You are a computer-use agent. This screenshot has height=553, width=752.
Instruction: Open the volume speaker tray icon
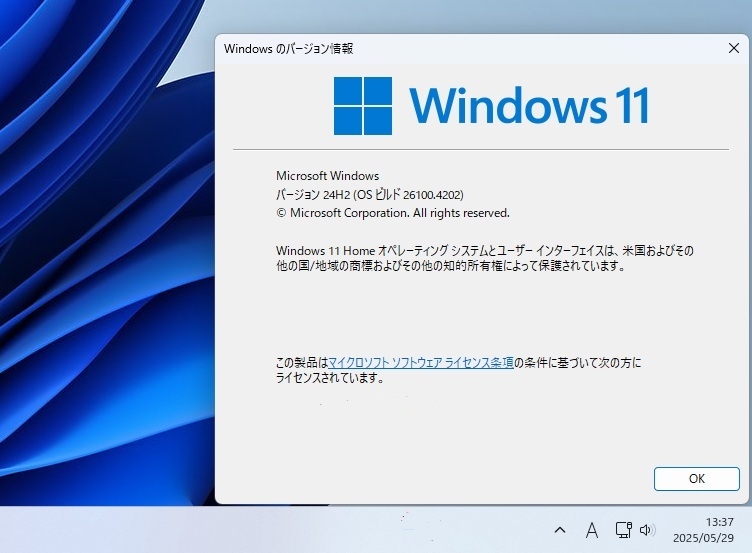point(647,530)
